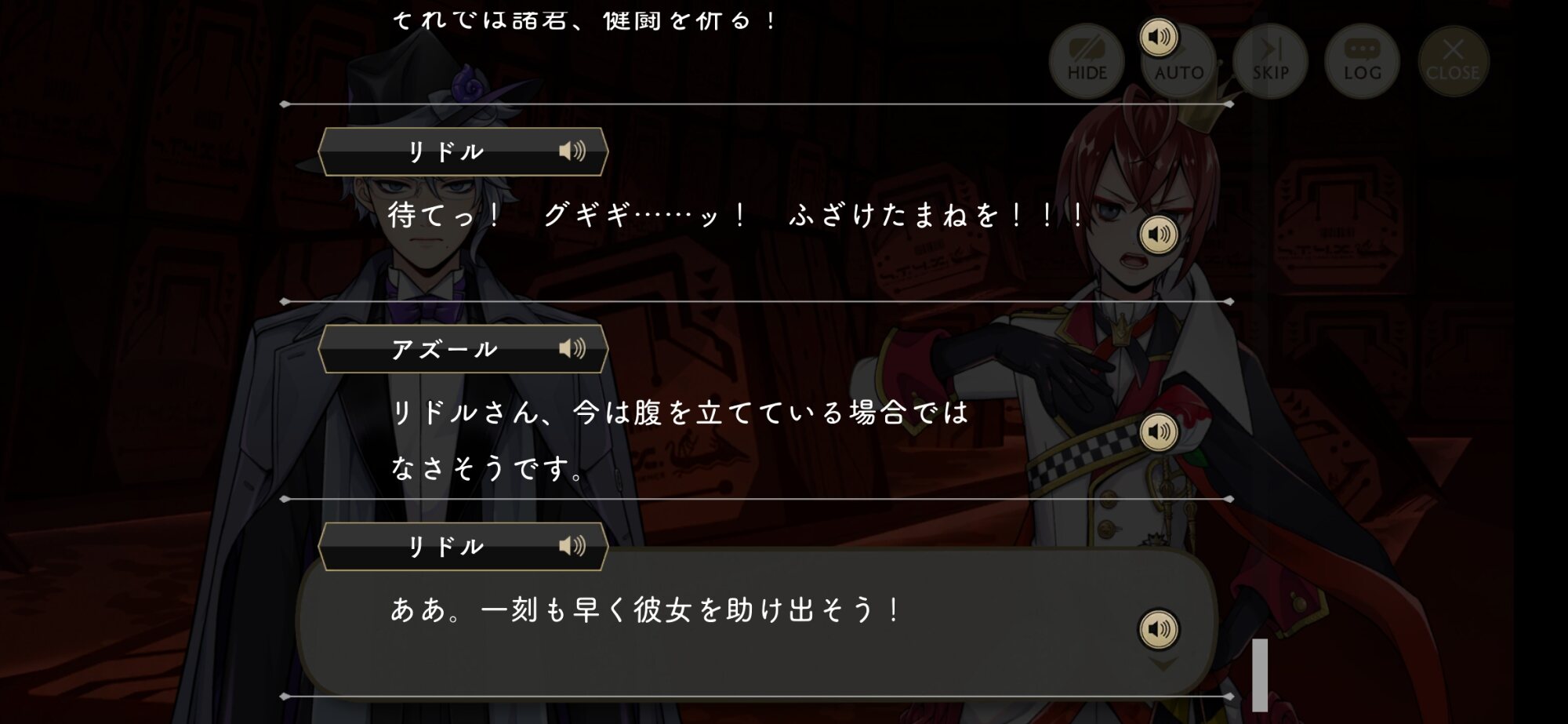The height and width of the screenshot is (724, 1568).
Task: Replay voice for 健闘を祈る line
Action: (x=1159, y=37)
